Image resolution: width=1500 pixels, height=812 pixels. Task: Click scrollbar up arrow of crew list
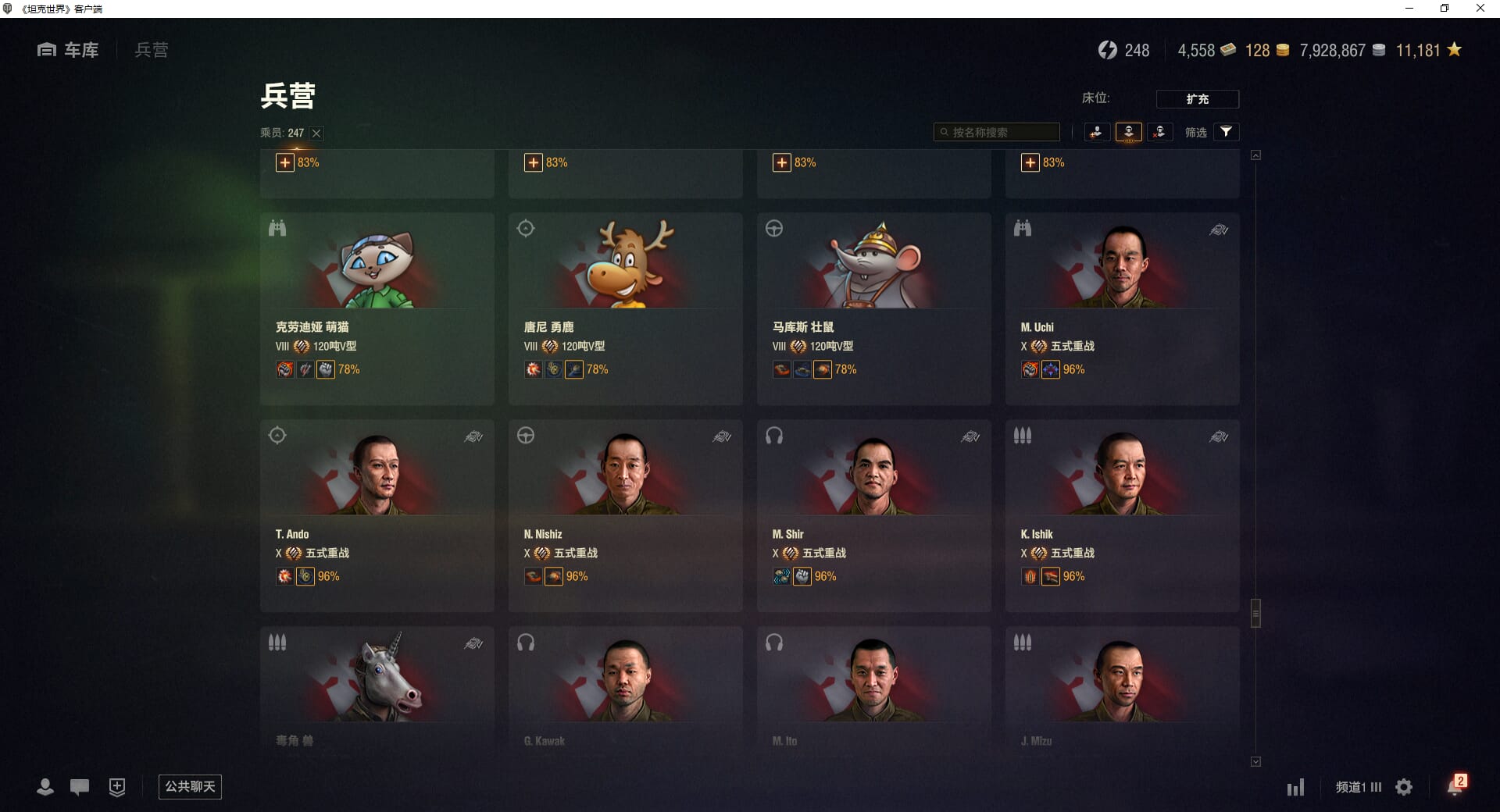pyautogui.click(x=1255, y=155)
